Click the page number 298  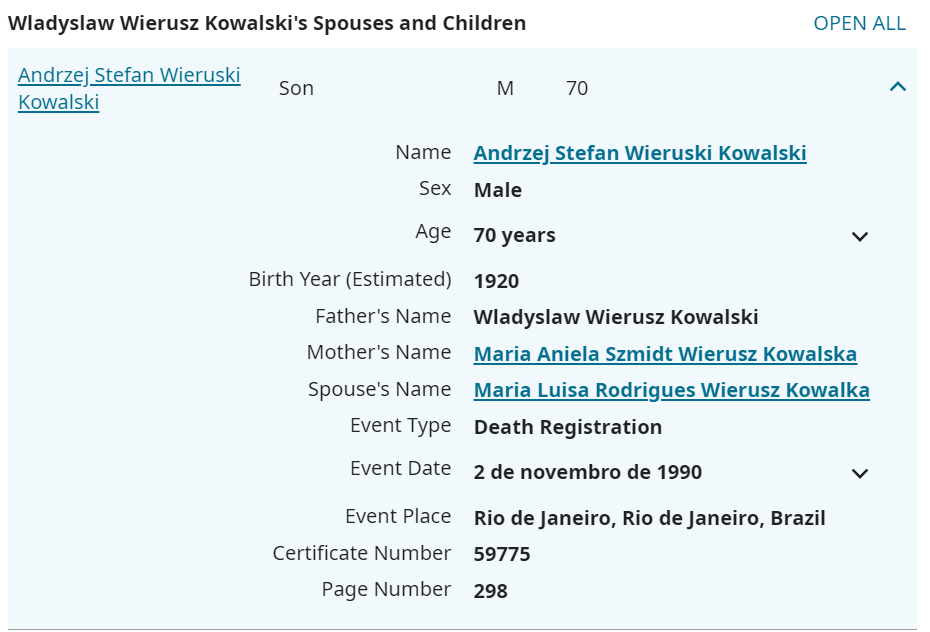[490, 590]
